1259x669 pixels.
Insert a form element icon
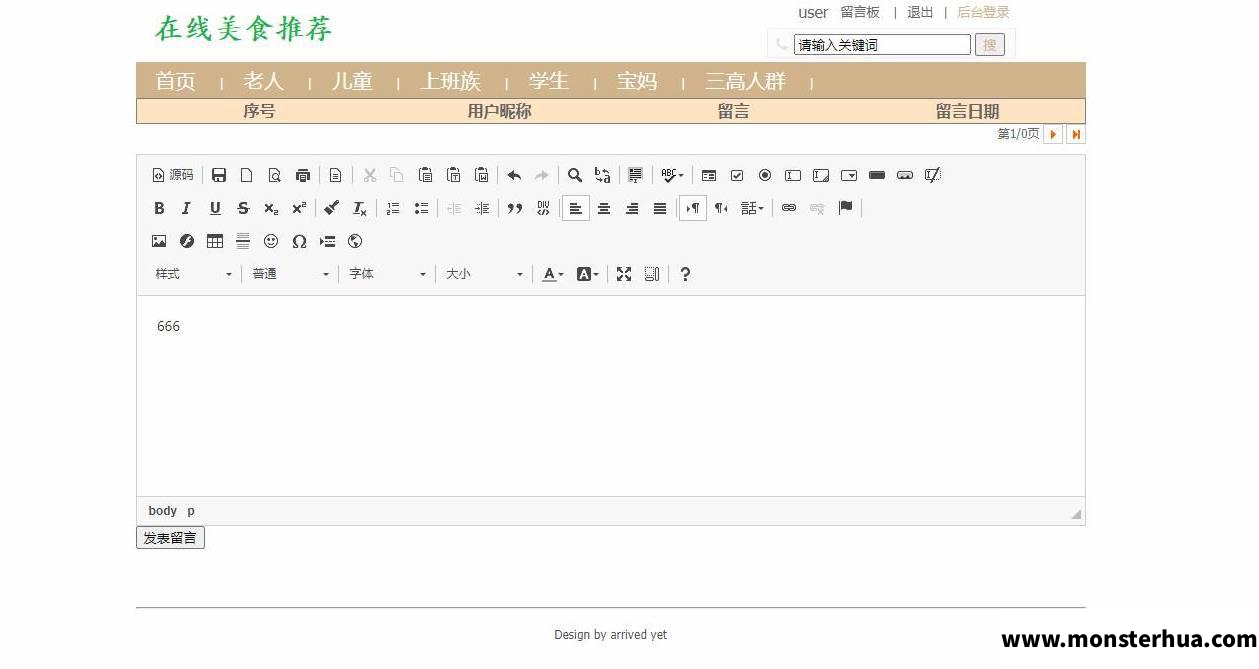pyautogui.click(x=709, y=175)
